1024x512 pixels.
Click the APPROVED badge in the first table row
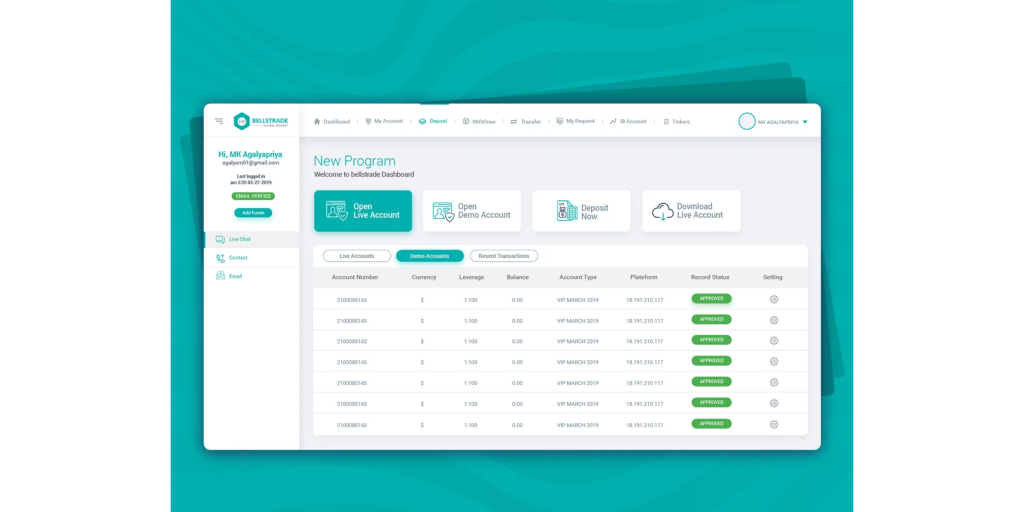[711, 298]
